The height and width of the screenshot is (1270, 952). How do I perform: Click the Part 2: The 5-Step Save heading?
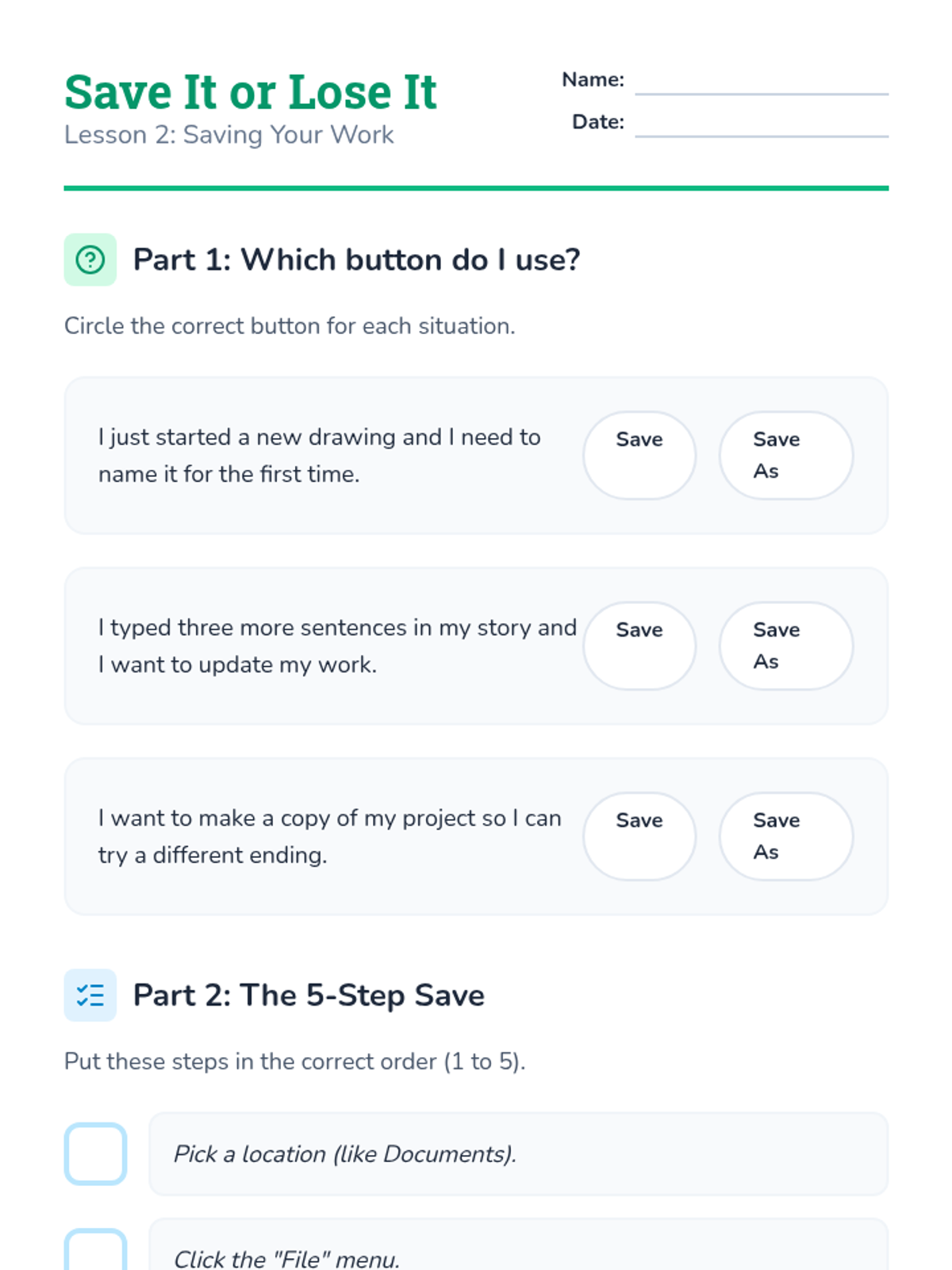coord(309,995)
